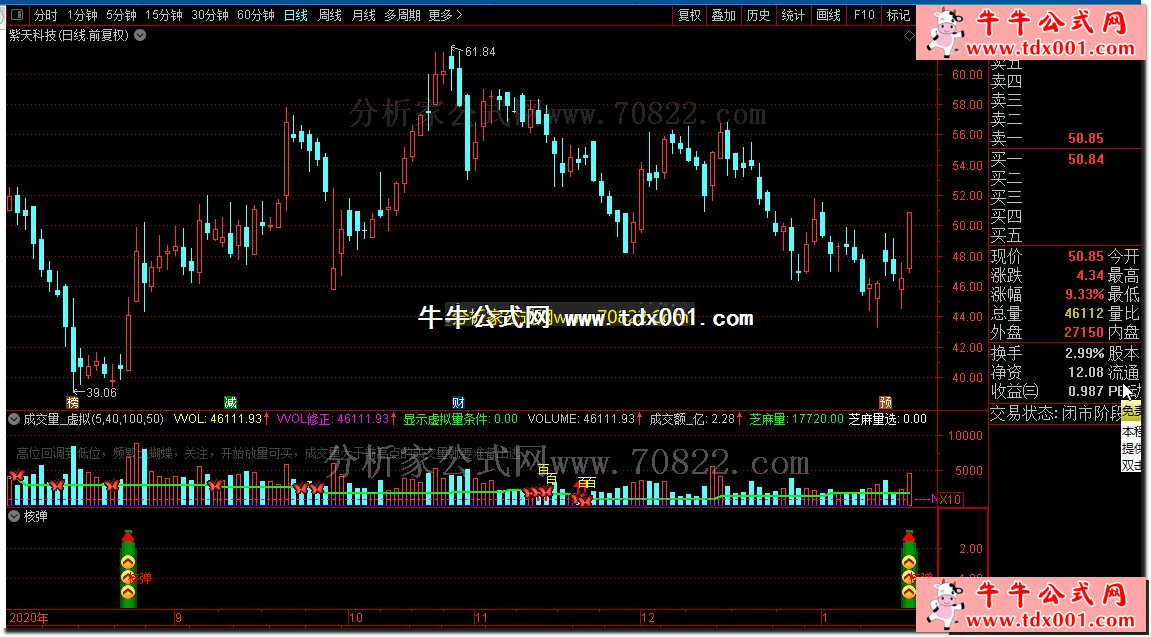
Task: Click the 2020年 label on the date axis
Action: pos(28,618)
